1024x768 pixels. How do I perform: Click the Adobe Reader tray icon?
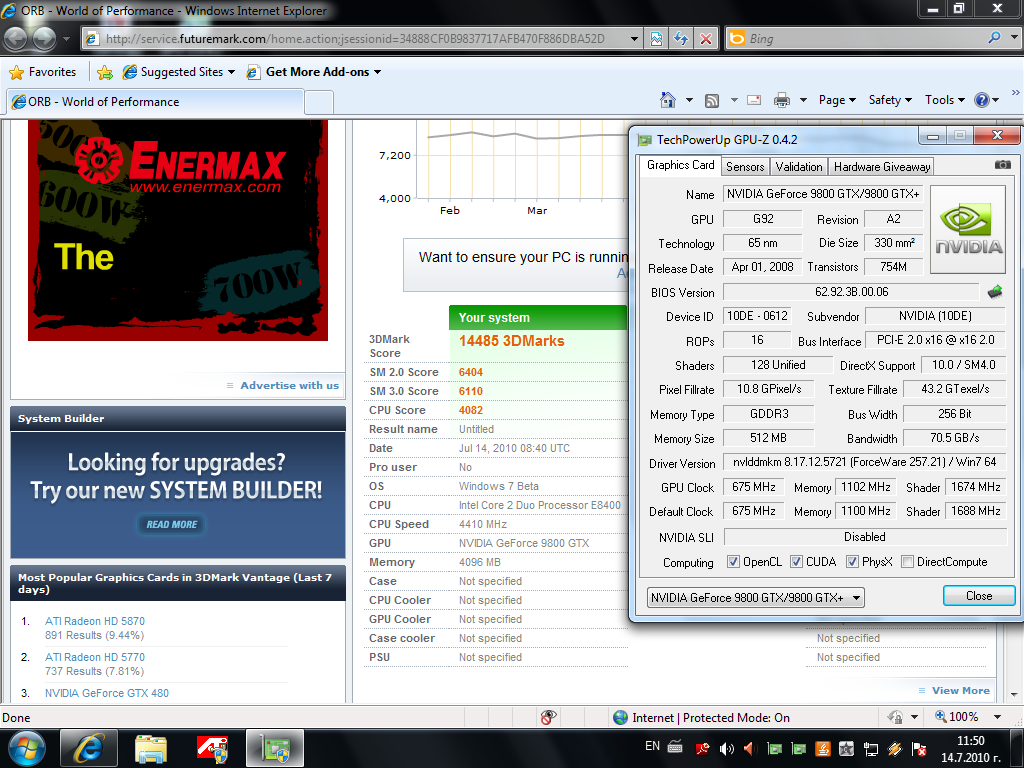click(x=703, y=748)
